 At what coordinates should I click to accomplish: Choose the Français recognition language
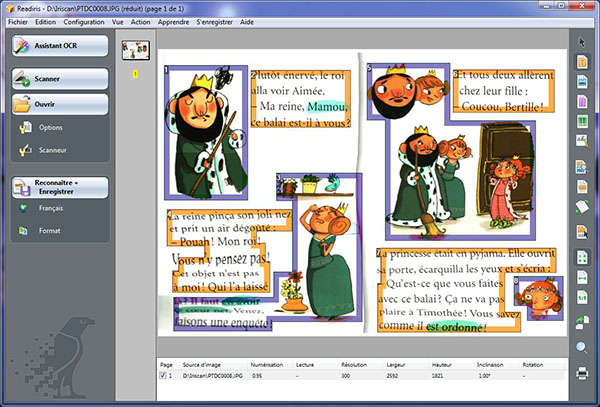(x=50, y=209)
